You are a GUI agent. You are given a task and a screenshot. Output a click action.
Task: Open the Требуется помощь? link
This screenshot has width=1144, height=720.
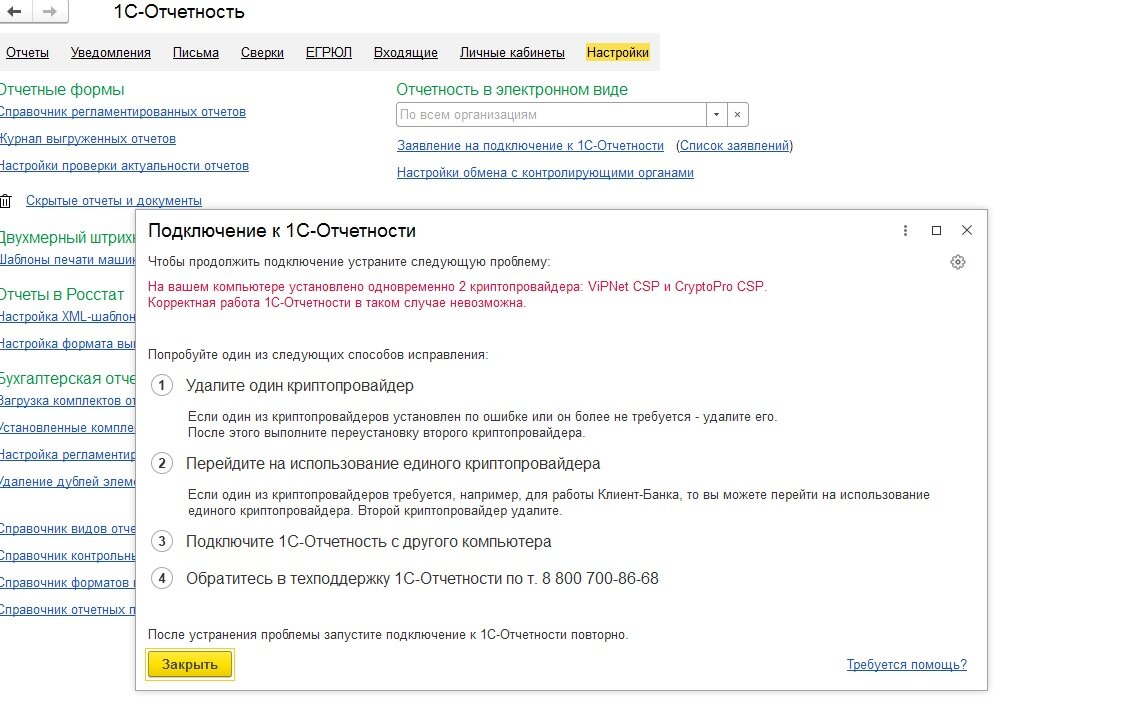(x=906, y=665)
